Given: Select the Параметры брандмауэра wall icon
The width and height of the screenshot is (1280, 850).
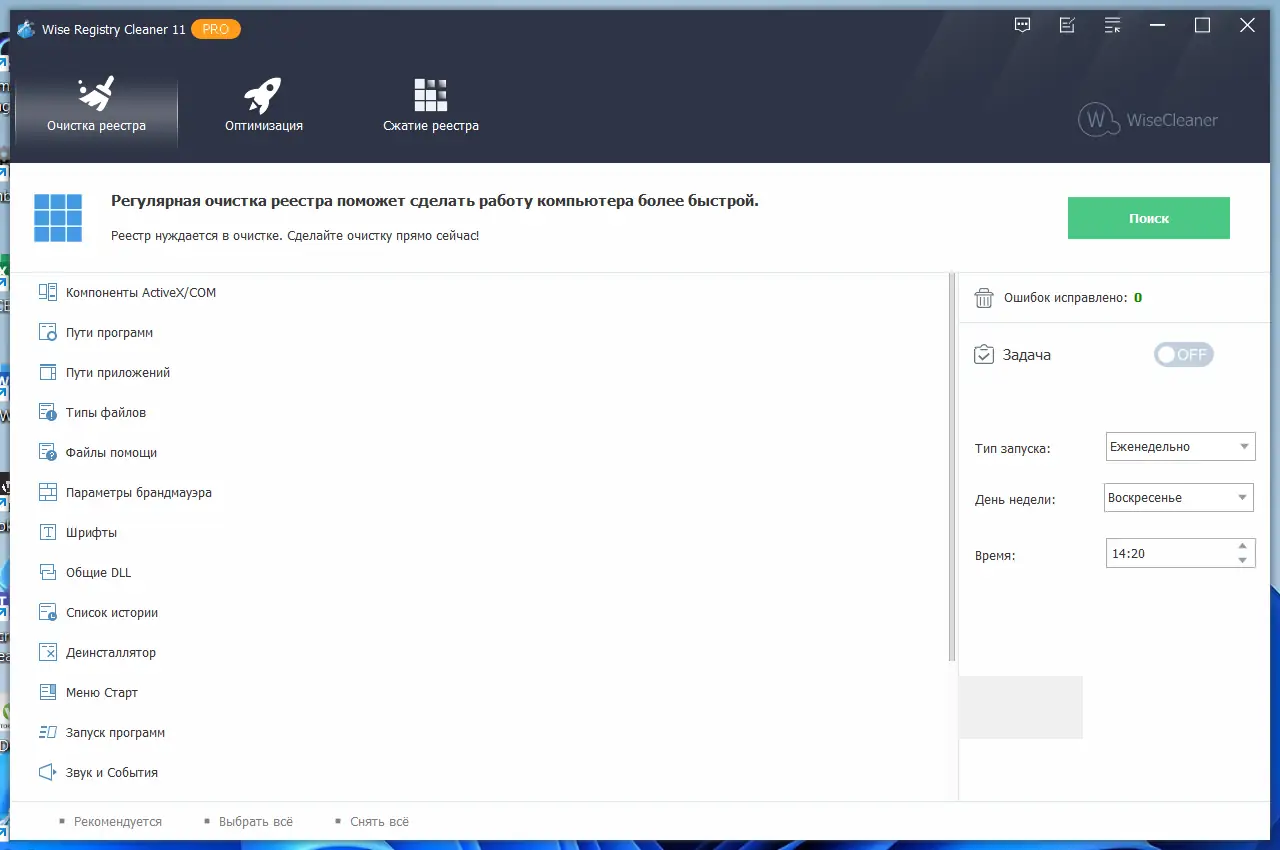Looking at the screenshot, I should pyautogui.click(x=48, y=492).
